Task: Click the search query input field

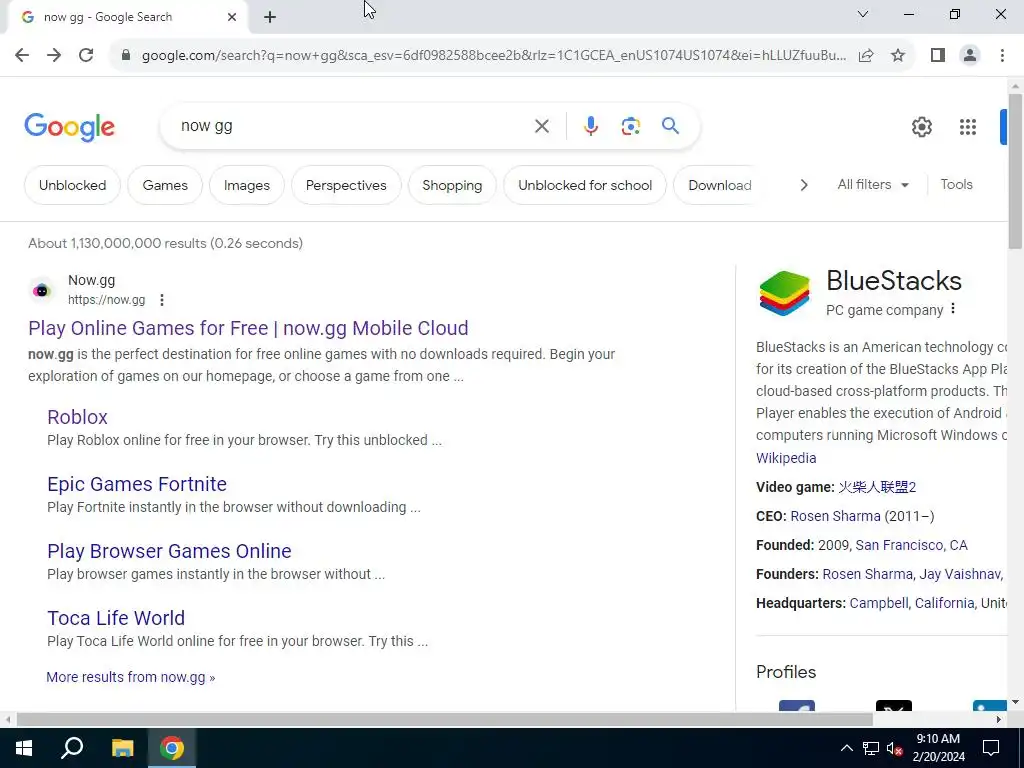Action: click(353, 126)
